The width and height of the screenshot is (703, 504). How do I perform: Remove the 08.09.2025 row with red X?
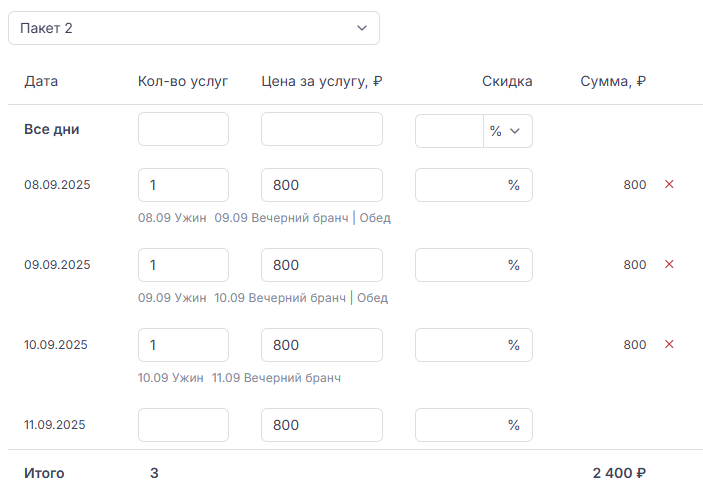pos(670,185)
